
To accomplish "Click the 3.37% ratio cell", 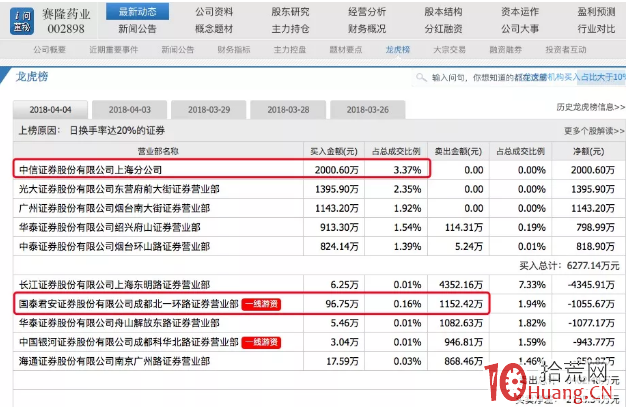I will (x=407, y=170).
